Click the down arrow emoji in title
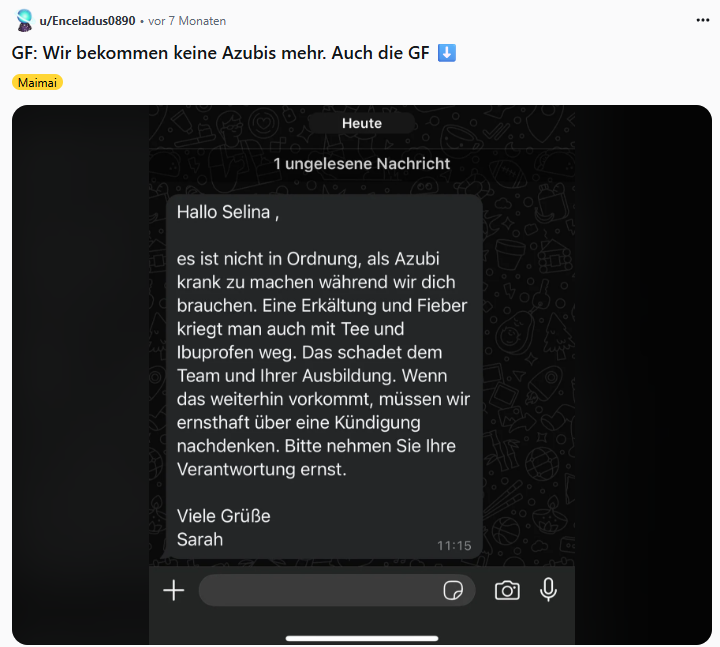Image resolution: width=720 pixels, height=647 pixels. pos(447,53)
